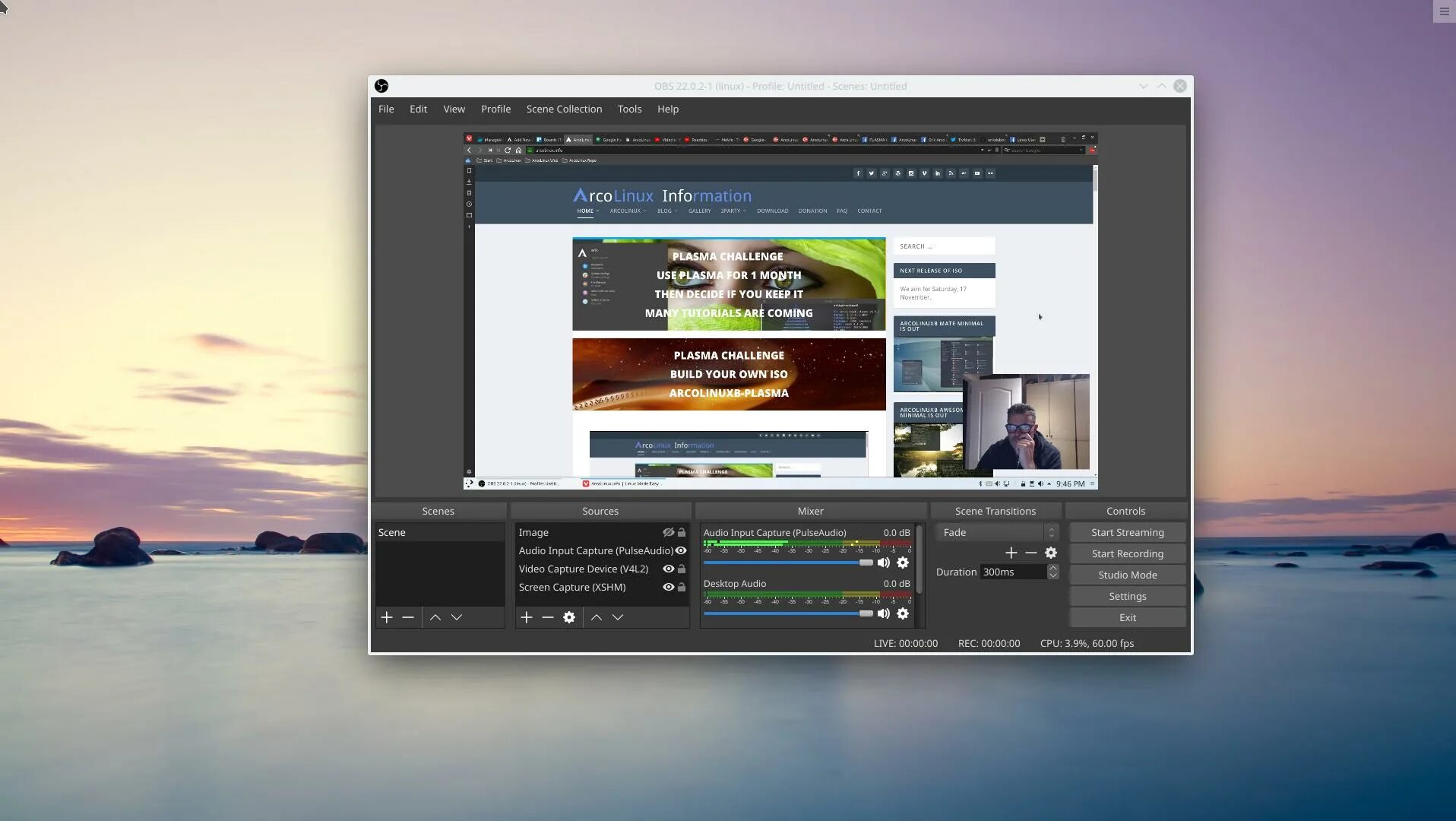Click the Mixer panel header

pyautogui.click(x=810, y=511)
